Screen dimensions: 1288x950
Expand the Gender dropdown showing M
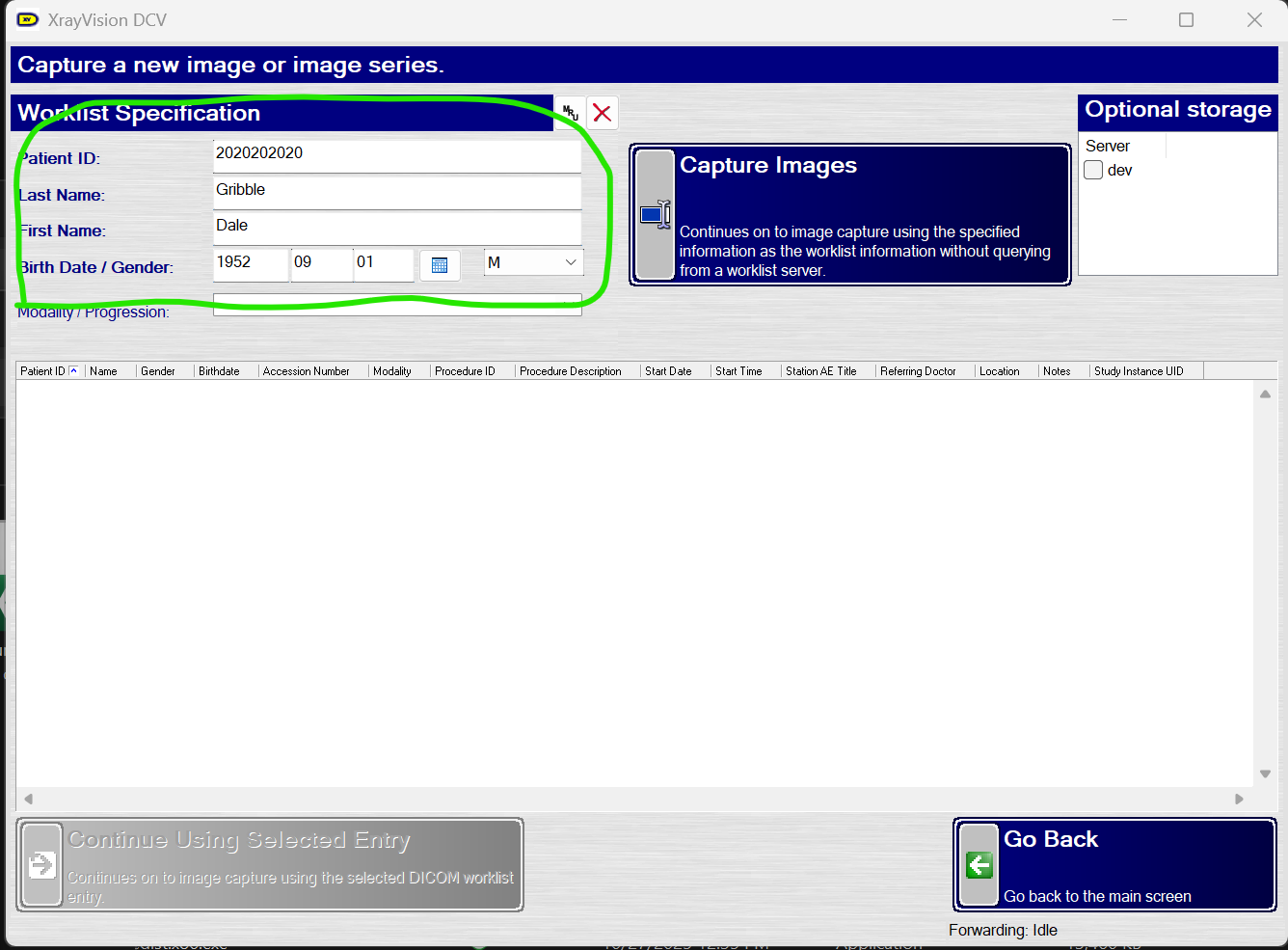pyautogui.click(x=533, y=262)
